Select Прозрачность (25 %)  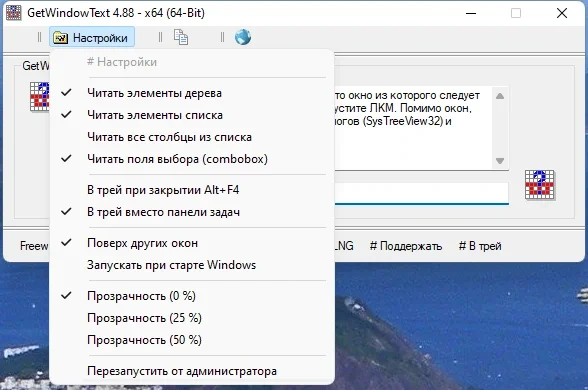tap(192, 318)
